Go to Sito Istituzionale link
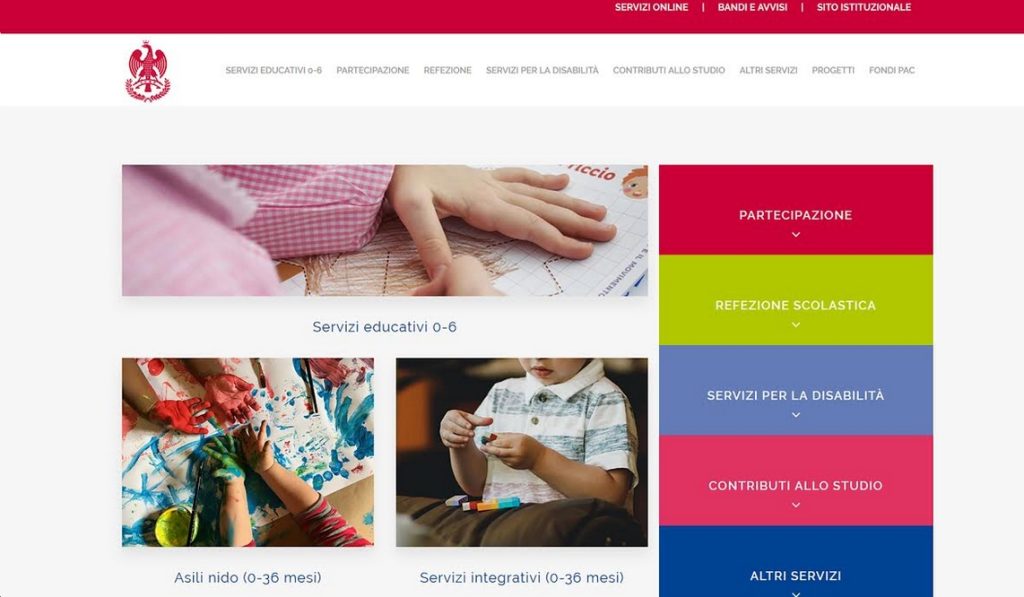The height and width of the screenshot is (597, 1024). (x=863, y=7)
